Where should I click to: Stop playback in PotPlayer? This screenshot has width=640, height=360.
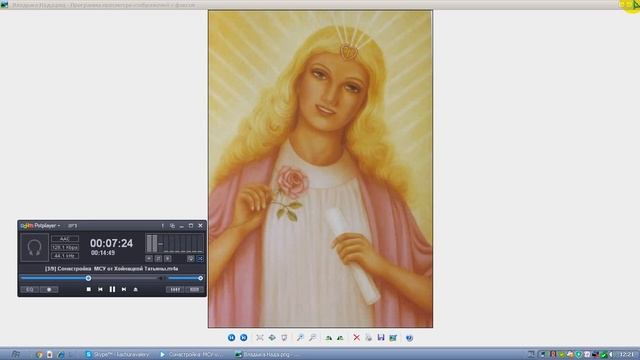[89, 289]
